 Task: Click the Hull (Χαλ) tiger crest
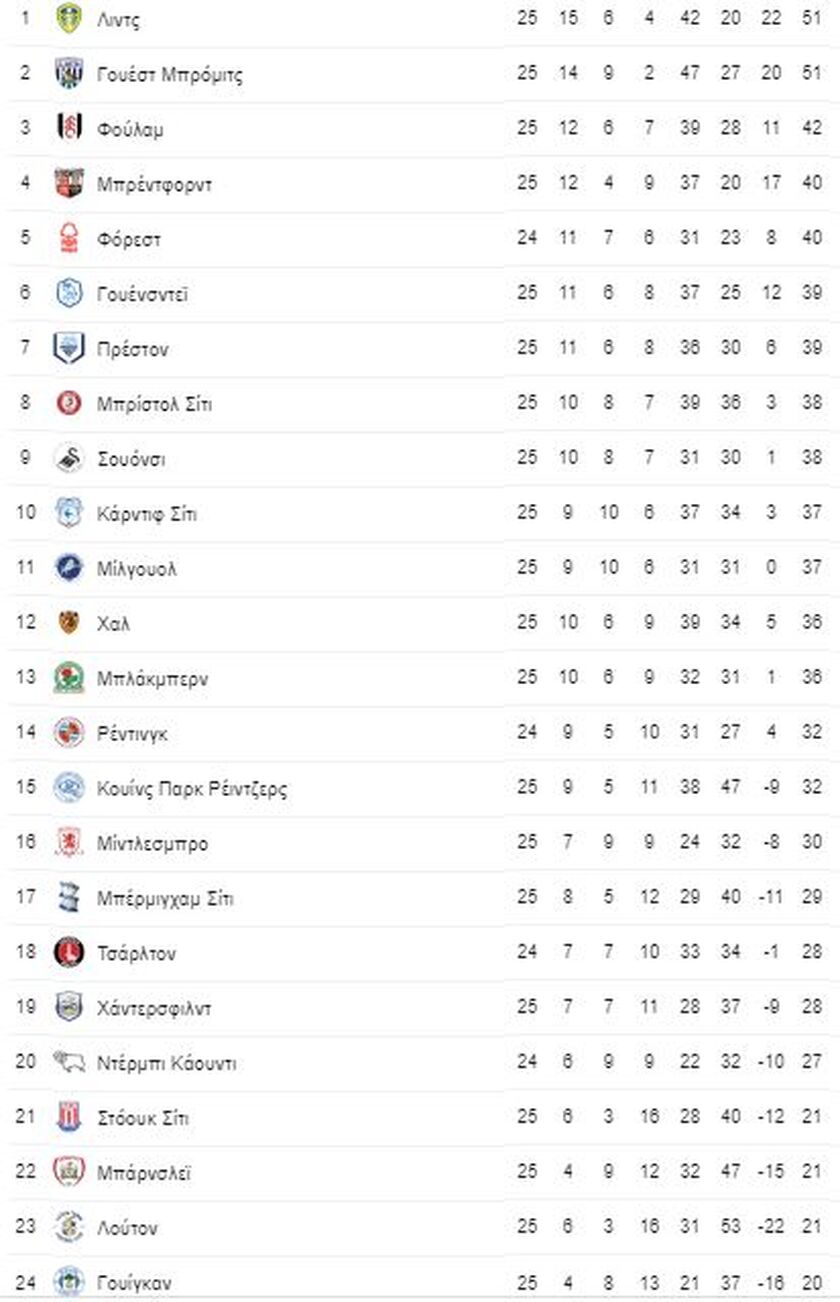[69, 622]
